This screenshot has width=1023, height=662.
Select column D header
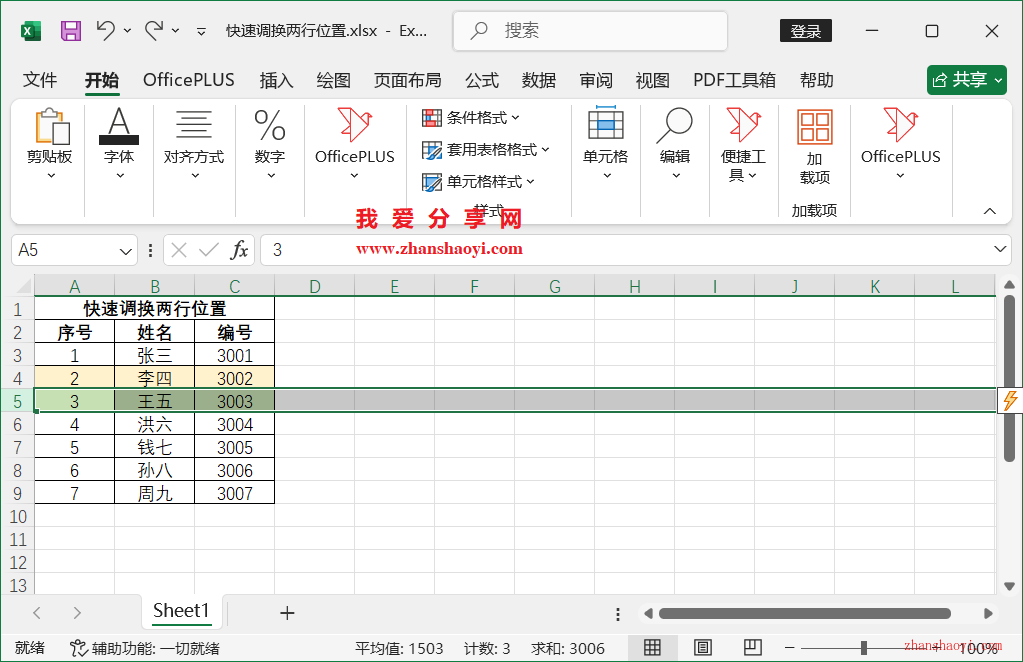pos(314,286)
